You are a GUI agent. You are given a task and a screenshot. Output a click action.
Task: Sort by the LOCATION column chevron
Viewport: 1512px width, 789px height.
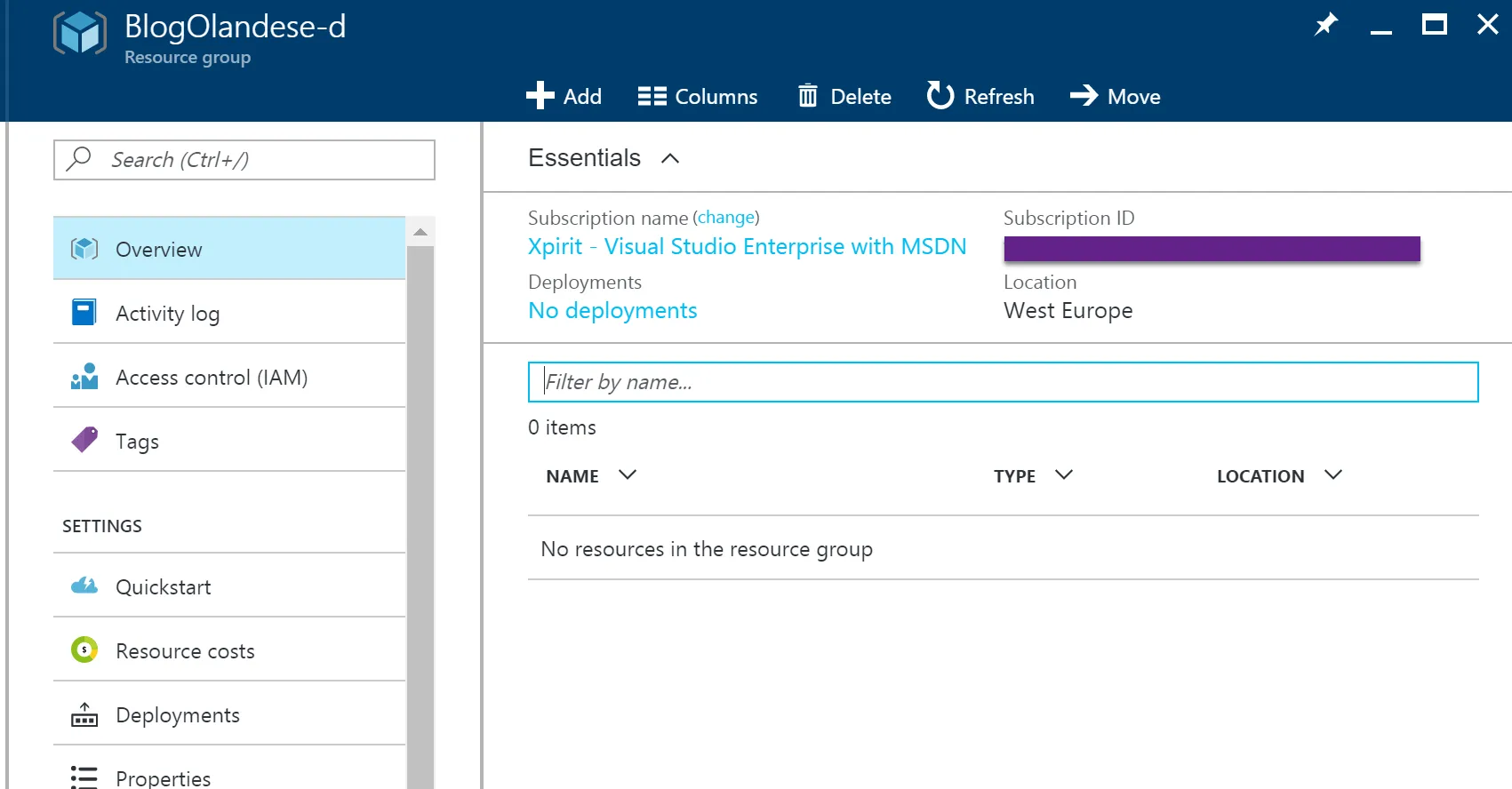pyautogui.click(x=1332, y=474)
